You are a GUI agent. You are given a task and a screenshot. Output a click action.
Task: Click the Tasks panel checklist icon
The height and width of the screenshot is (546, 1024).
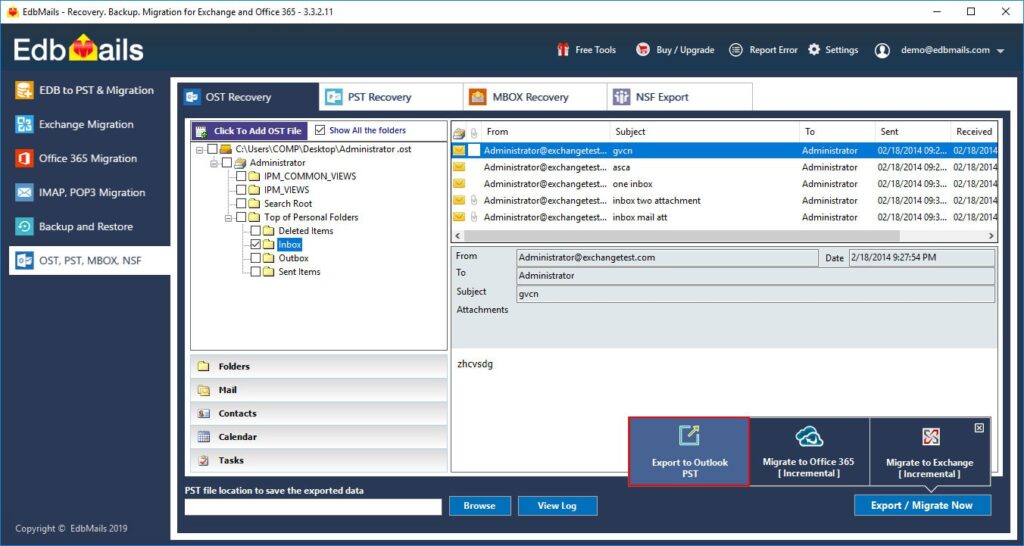pos(204,460)
